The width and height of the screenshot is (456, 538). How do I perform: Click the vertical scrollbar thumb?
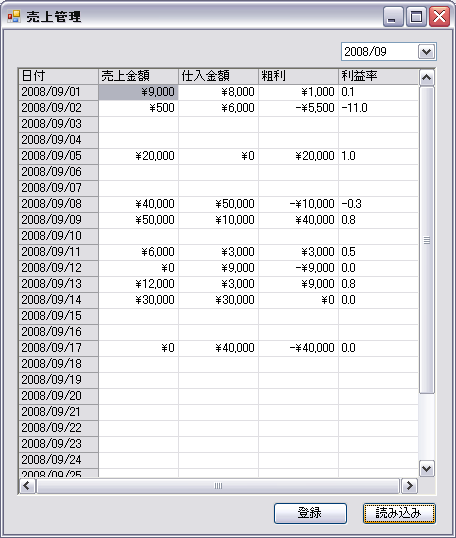point(427,240)
